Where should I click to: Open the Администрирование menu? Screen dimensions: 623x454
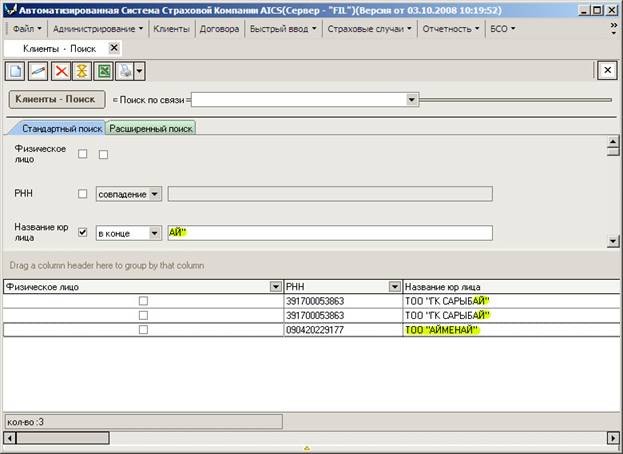[98, 29]
